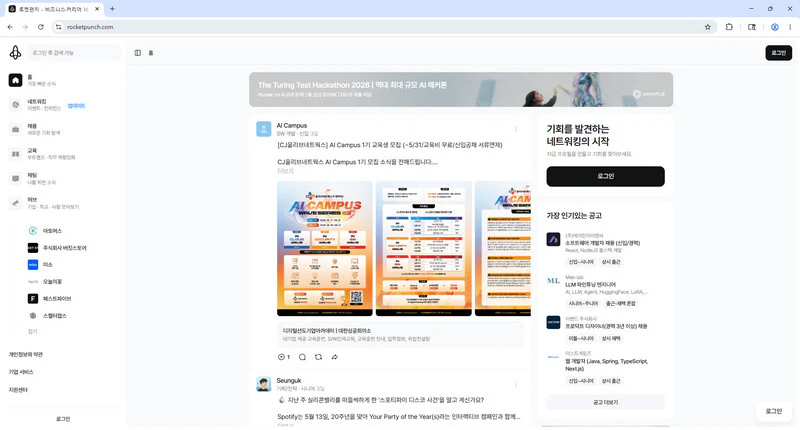Focus the sidebar search field

point(73,53)
